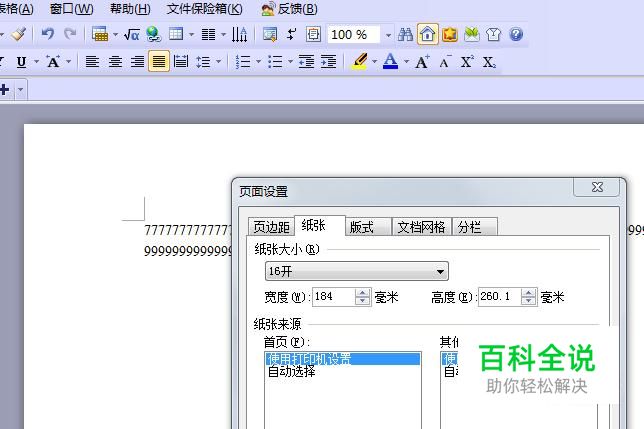Apply superscript formatting

click(x=467, y=62)
